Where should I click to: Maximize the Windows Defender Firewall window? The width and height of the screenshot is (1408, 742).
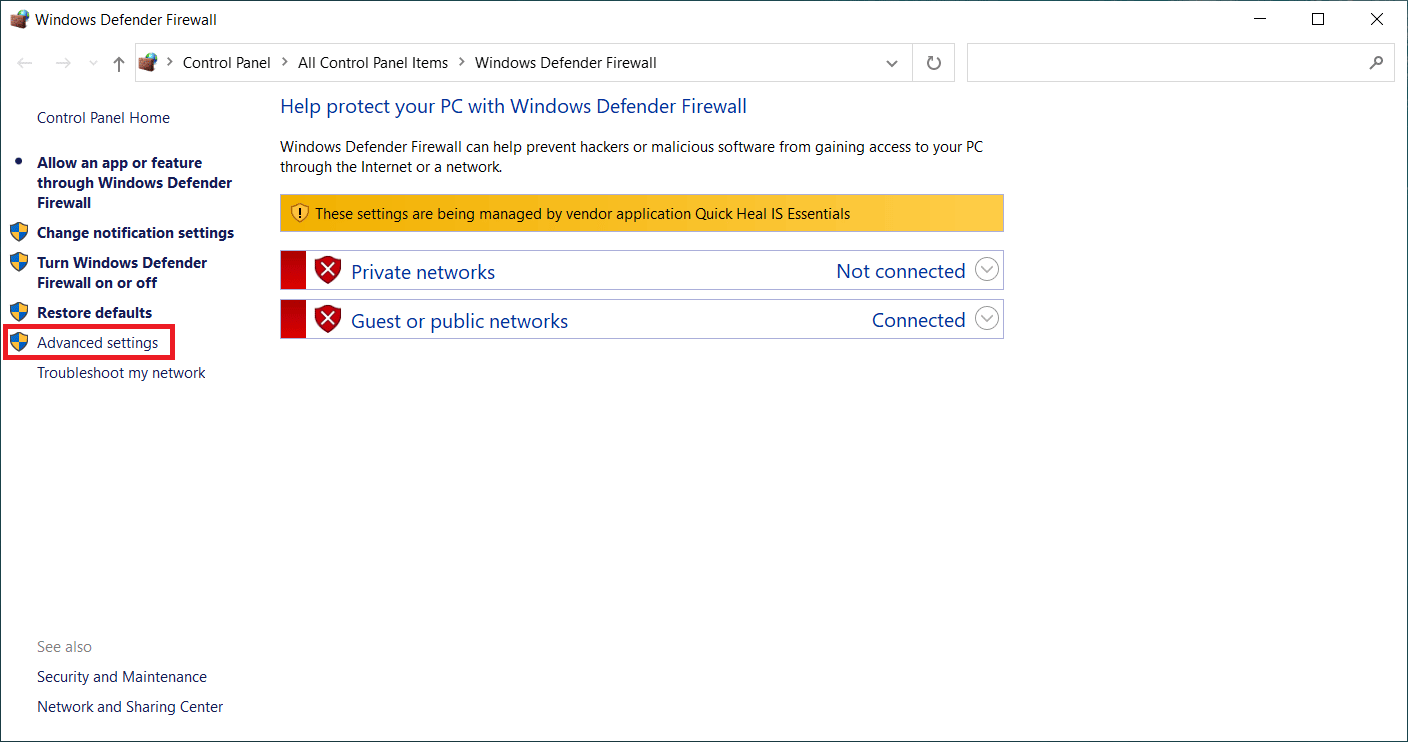click(1318, 19)
